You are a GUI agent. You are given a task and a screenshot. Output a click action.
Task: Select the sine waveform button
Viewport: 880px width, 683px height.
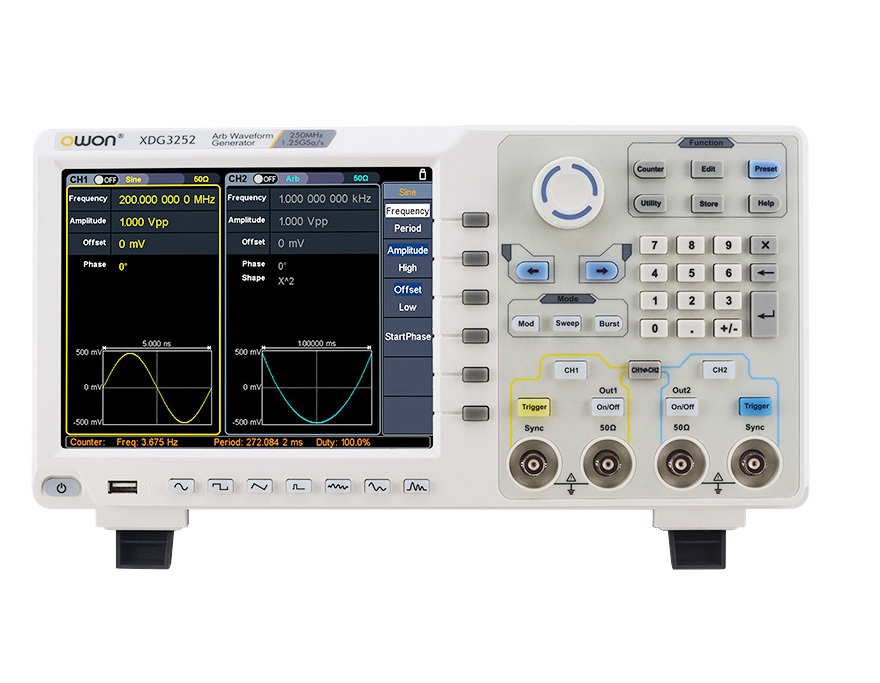point(181,487)
